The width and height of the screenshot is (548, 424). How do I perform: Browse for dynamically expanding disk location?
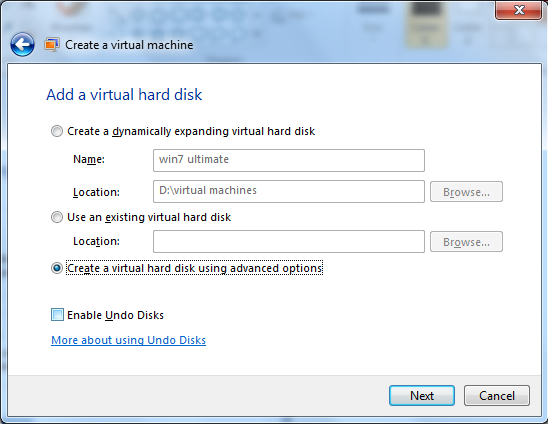(x=466, y=192)
